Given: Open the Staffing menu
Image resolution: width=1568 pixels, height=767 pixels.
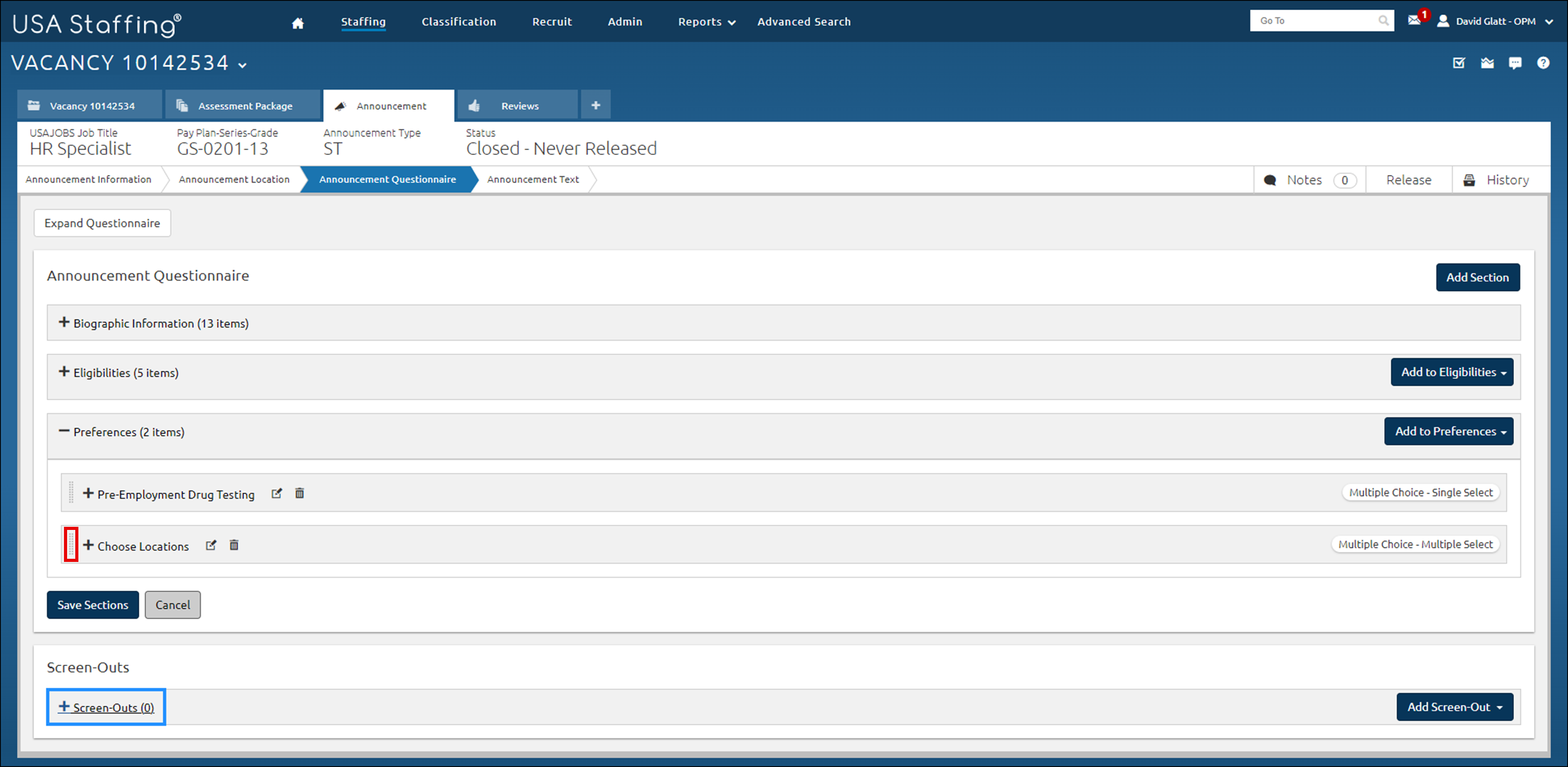Looking at the screenshot, I should click(363, 22).
